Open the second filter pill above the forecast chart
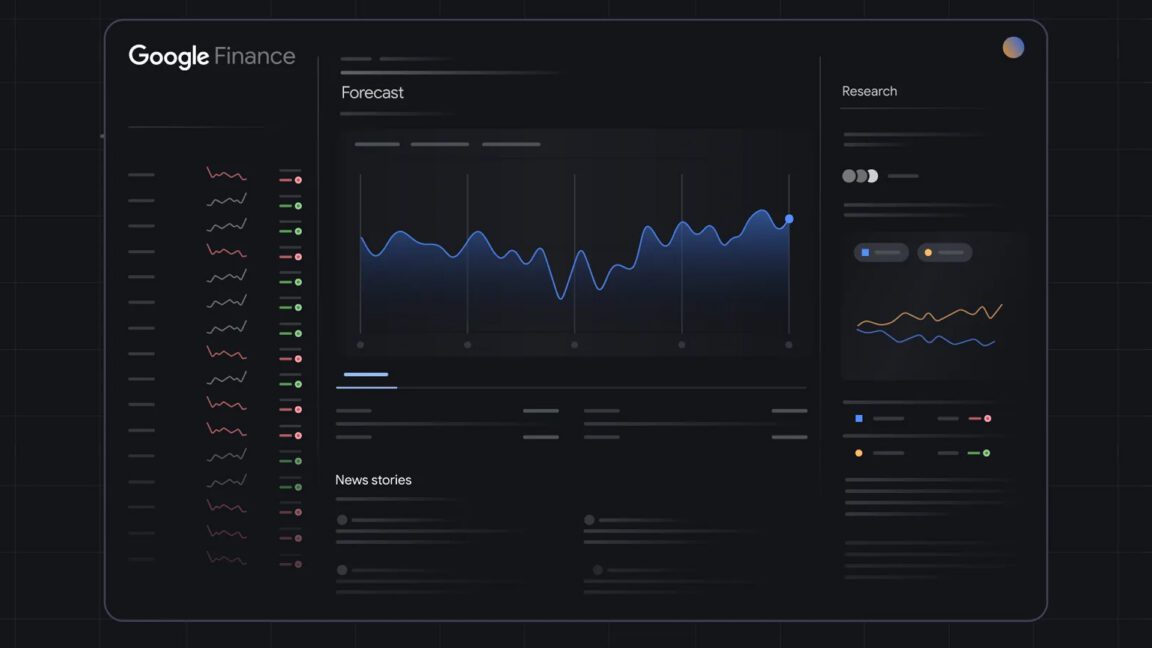This screenshot has width=1152, height=648. coord(440,143)
